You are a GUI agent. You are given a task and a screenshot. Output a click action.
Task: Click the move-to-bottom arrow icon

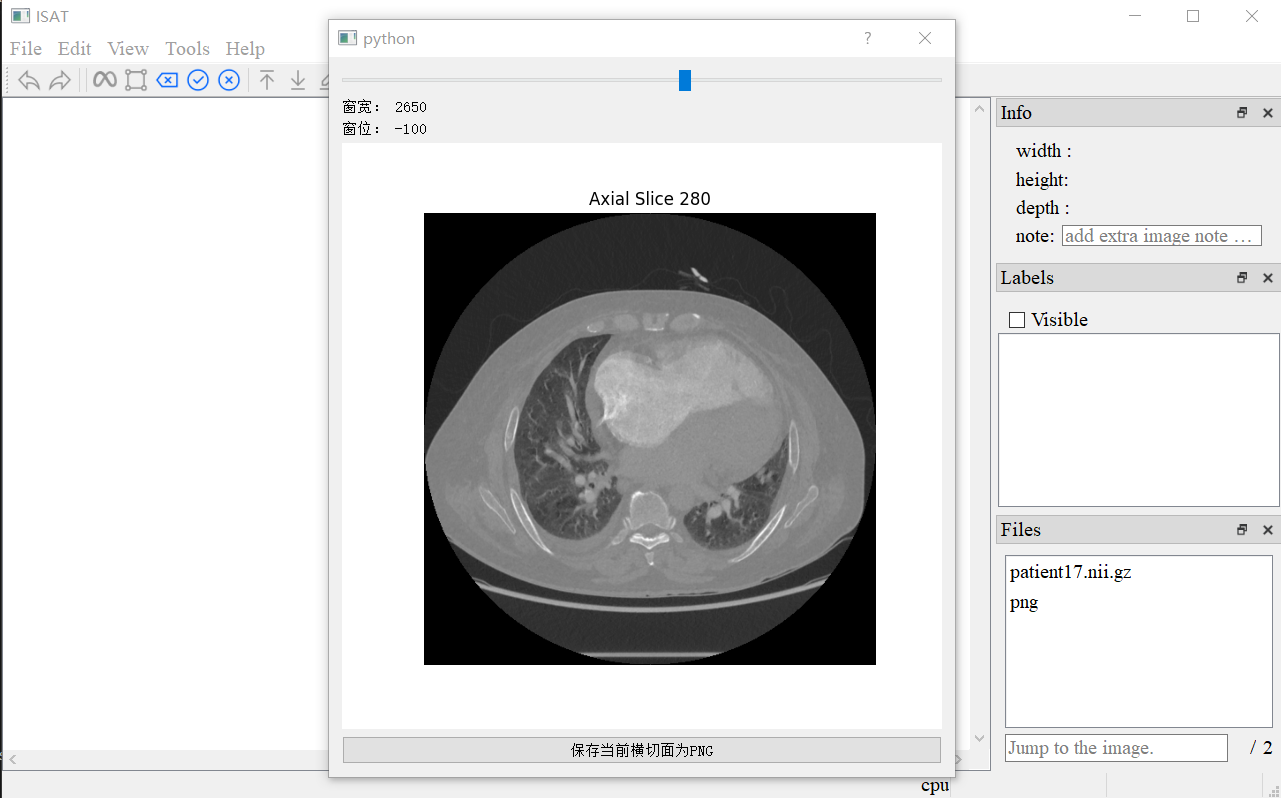298,80
